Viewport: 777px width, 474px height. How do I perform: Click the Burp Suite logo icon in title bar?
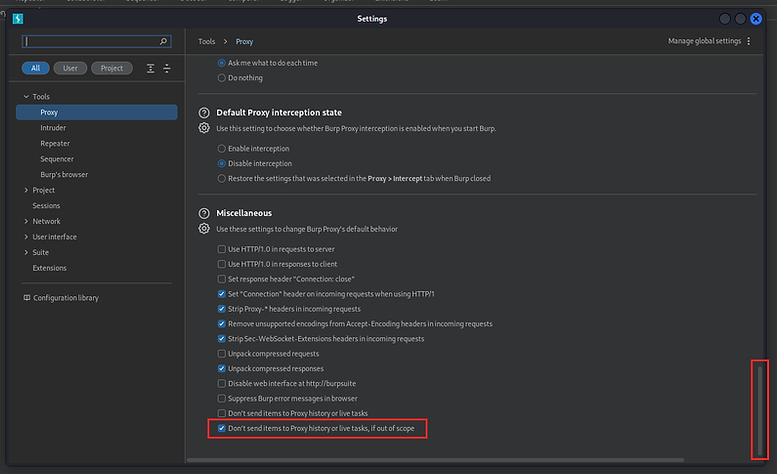pos(18,19)
